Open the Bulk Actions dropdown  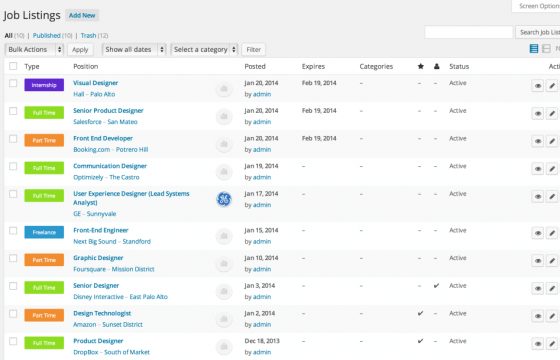pyautogui.click(x=34, y=49)
